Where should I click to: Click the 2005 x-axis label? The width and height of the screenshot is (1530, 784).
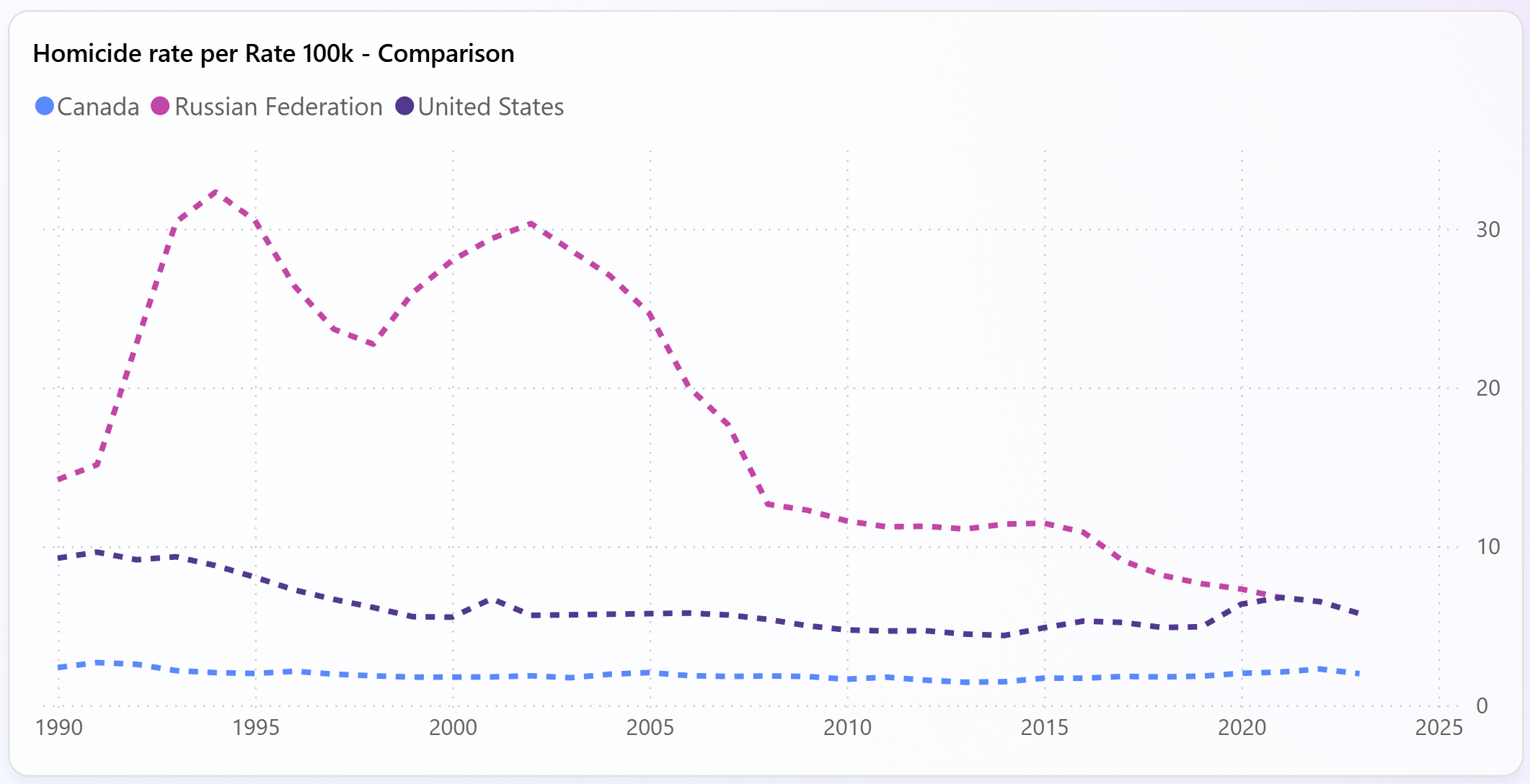click(650, 728)
